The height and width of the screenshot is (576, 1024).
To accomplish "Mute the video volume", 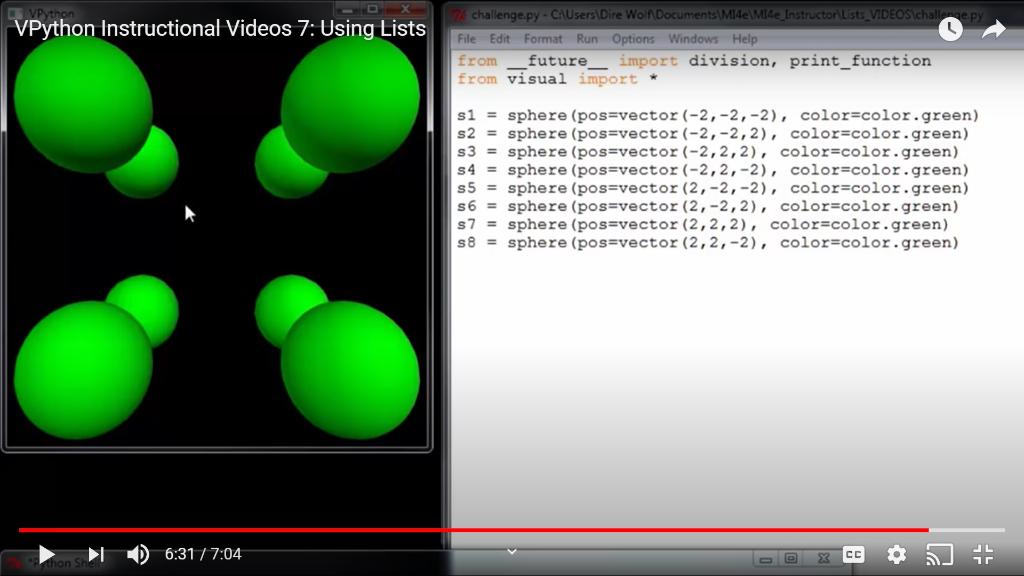I will pyautogui.click(x=139, y=554).
